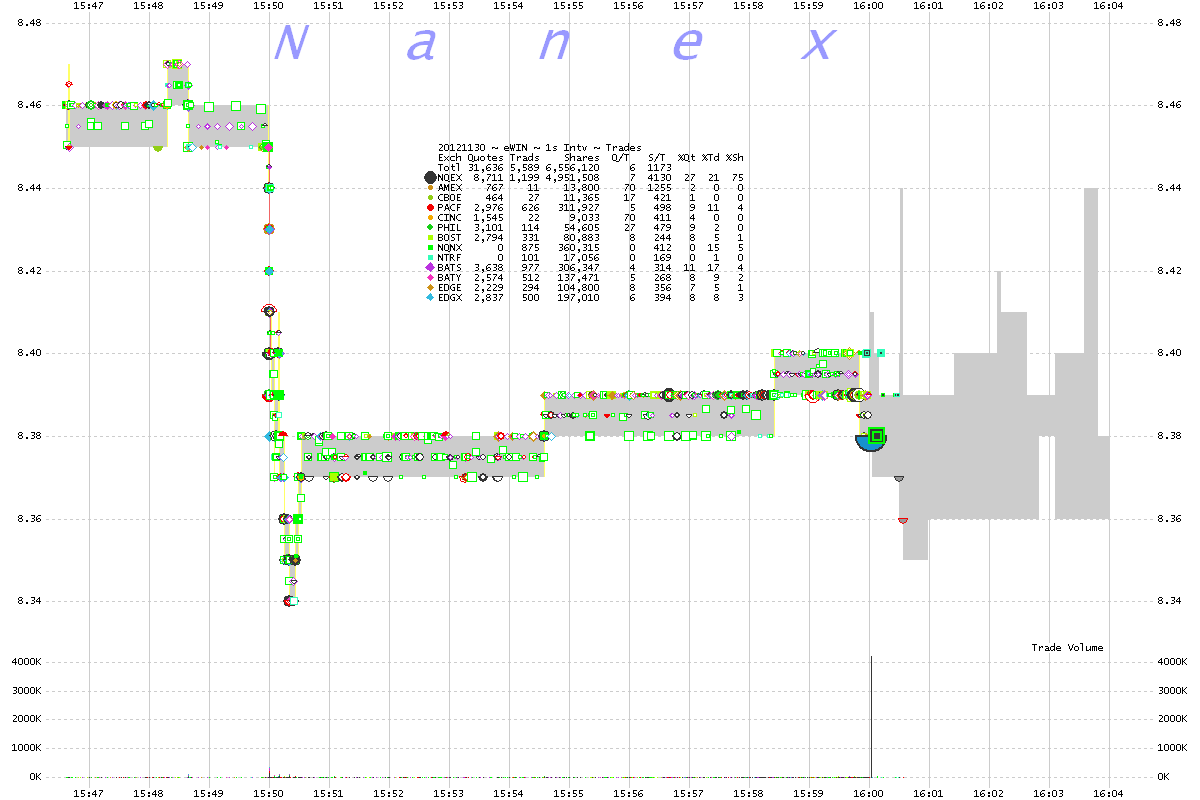Click NQEX shares value 4,951,508
The height and width of the screenshot is (800, 1200).
573,178
